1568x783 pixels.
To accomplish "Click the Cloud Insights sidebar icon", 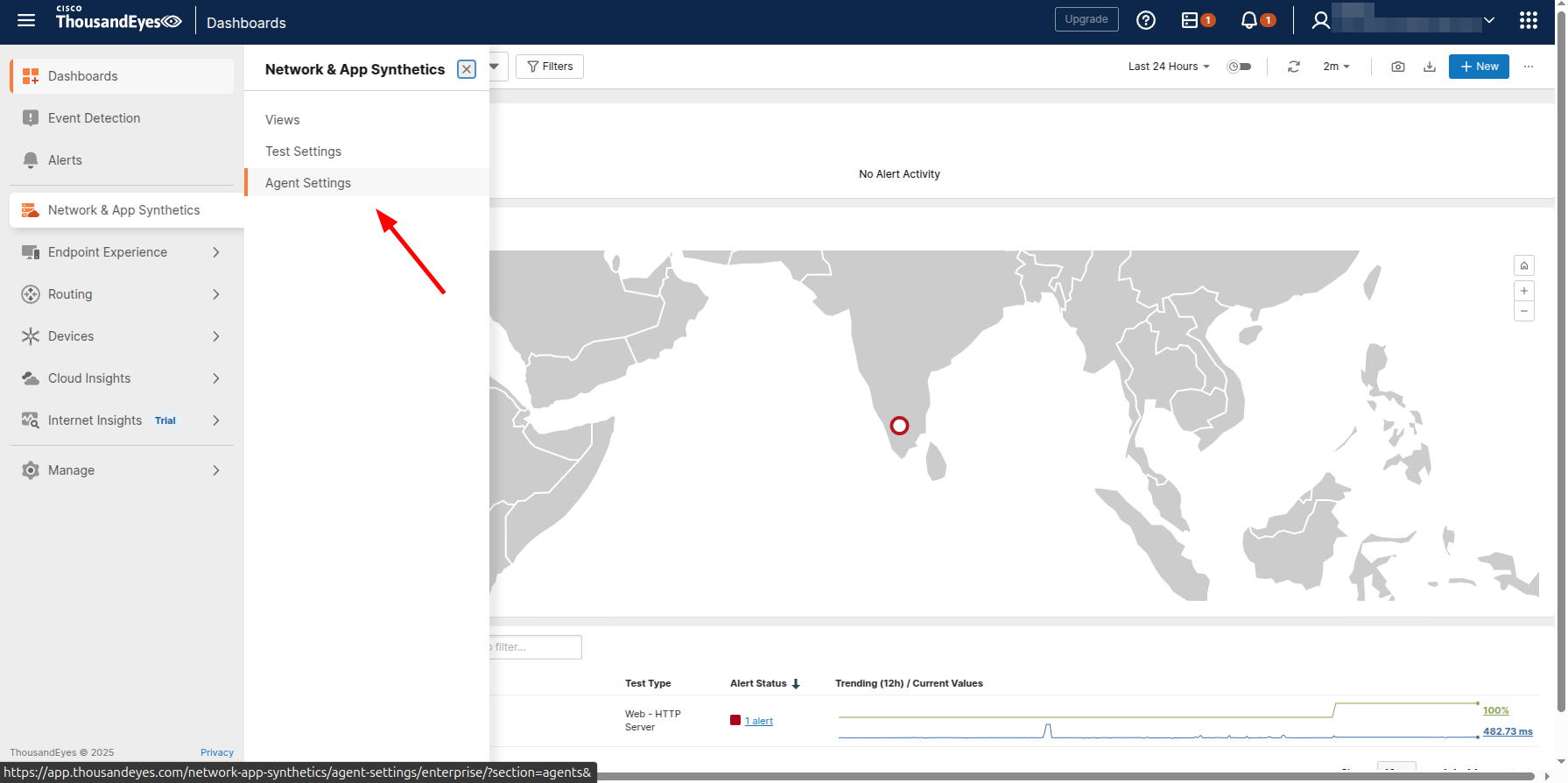I will pos(31,378).
